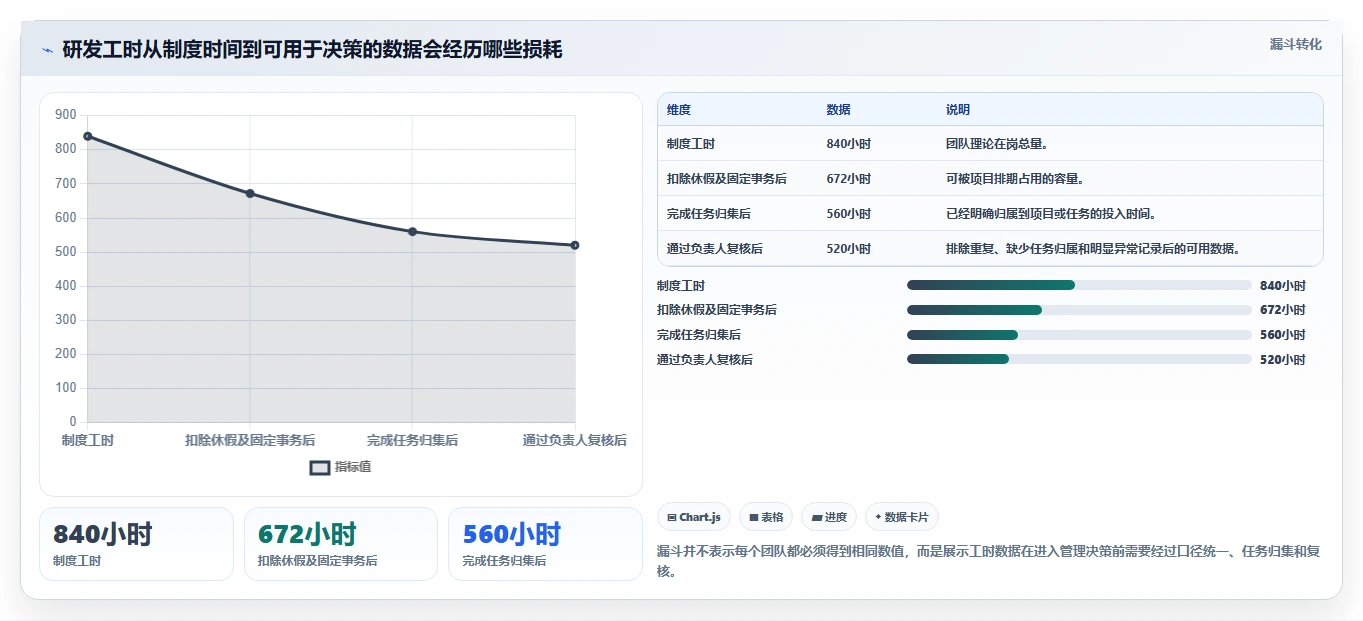Screen dimensions: 1363x621
Task: Click the 520小时 table cell
Action: tap(849, 249)
